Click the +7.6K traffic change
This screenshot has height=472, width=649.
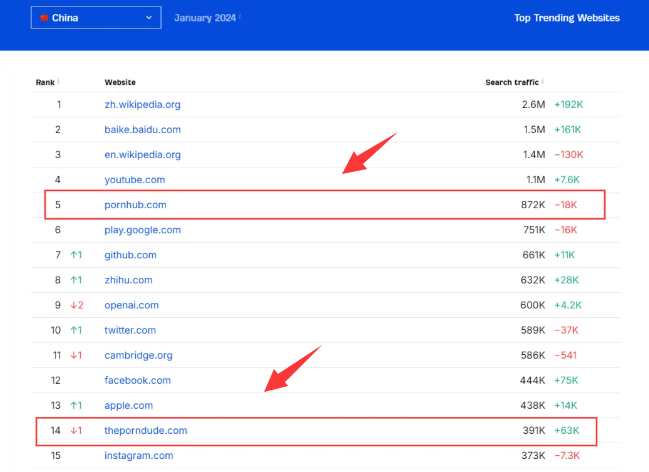coord(567,180)
